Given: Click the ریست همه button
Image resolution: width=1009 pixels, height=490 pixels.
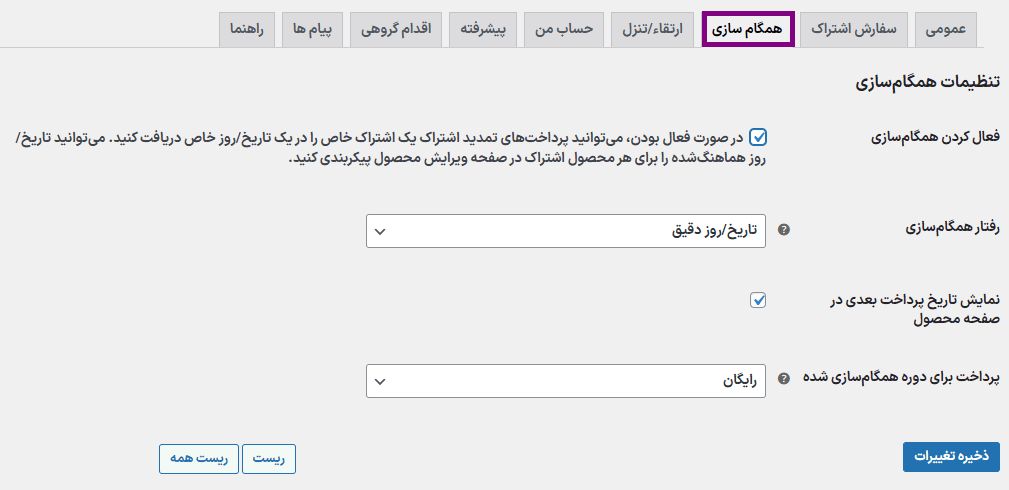Looking at the screenshot, I should (x=199, y=459).
